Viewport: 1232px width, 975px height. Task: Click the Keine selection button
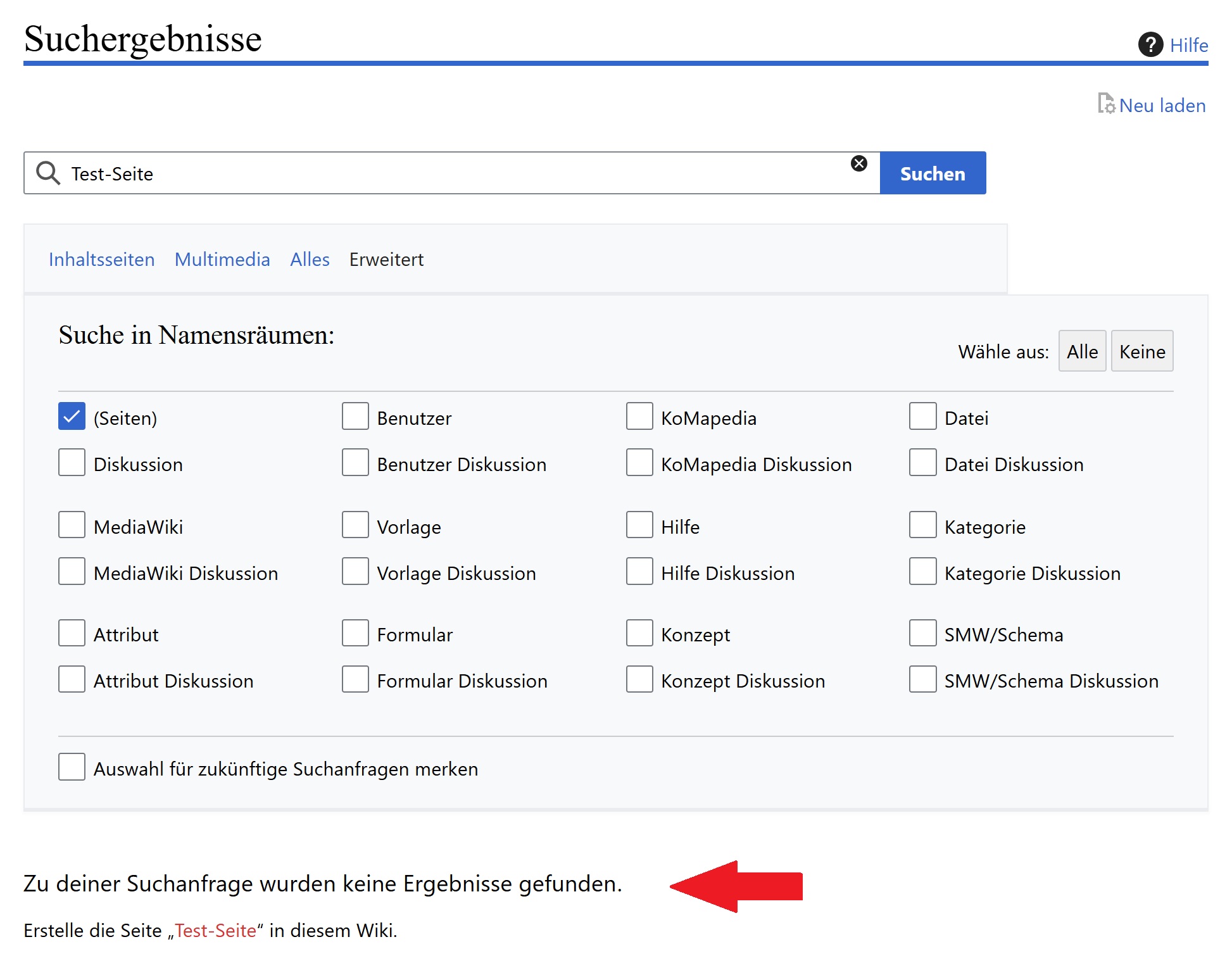point(1141,351)
